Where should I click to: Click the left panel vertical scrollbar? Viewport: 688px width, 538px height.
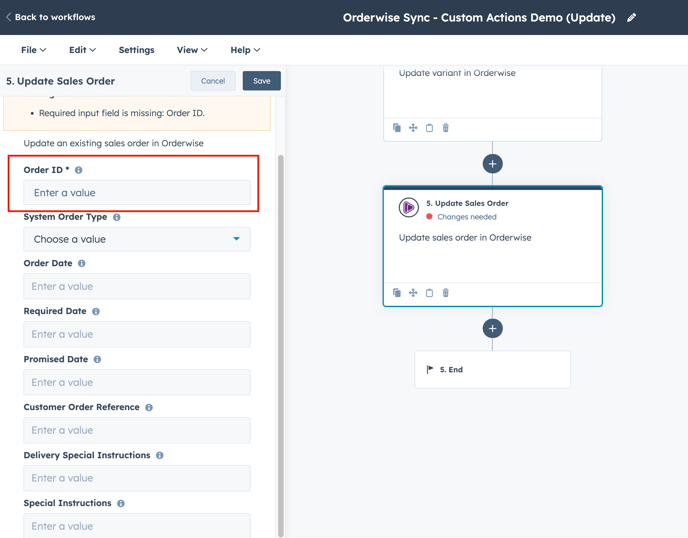tap(281, 345)
